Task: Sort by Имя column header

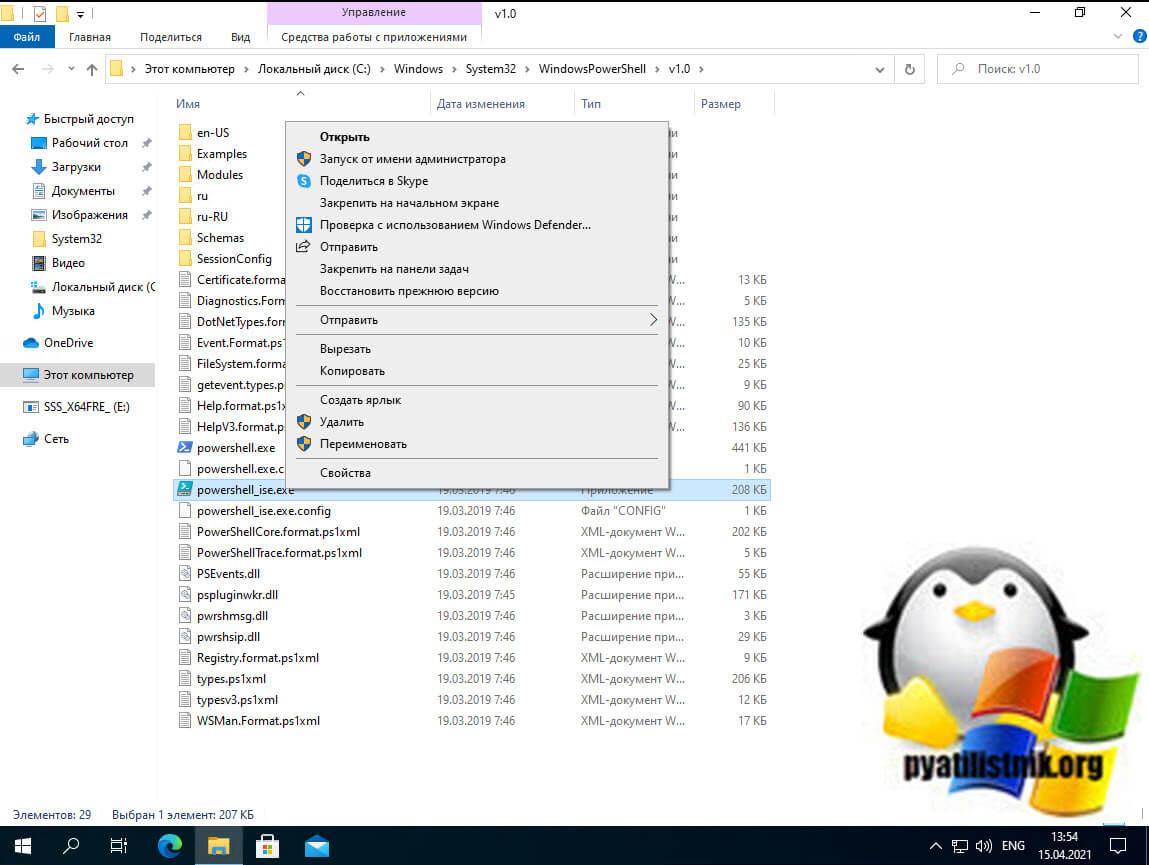Action: pos(188,104)
